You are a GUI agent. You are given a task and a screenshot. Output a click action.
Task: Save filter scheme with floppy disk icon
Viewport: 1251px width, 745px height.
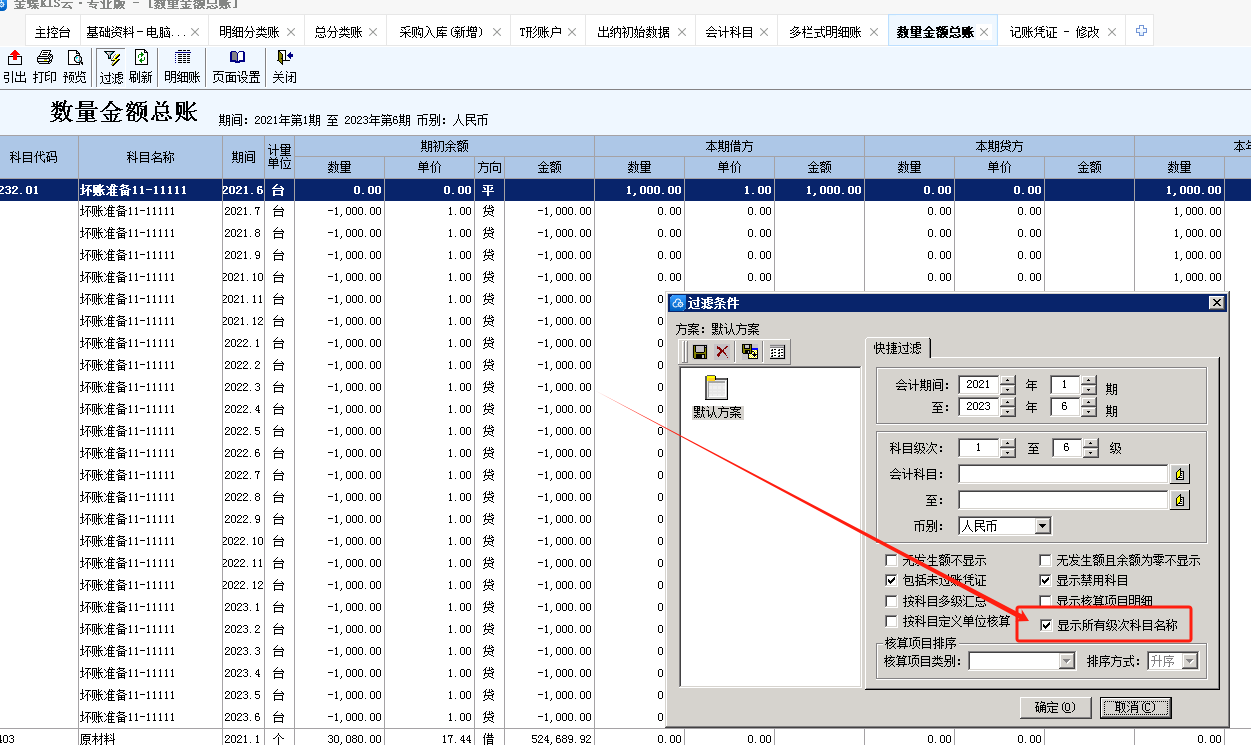click(x=700, y=352)
